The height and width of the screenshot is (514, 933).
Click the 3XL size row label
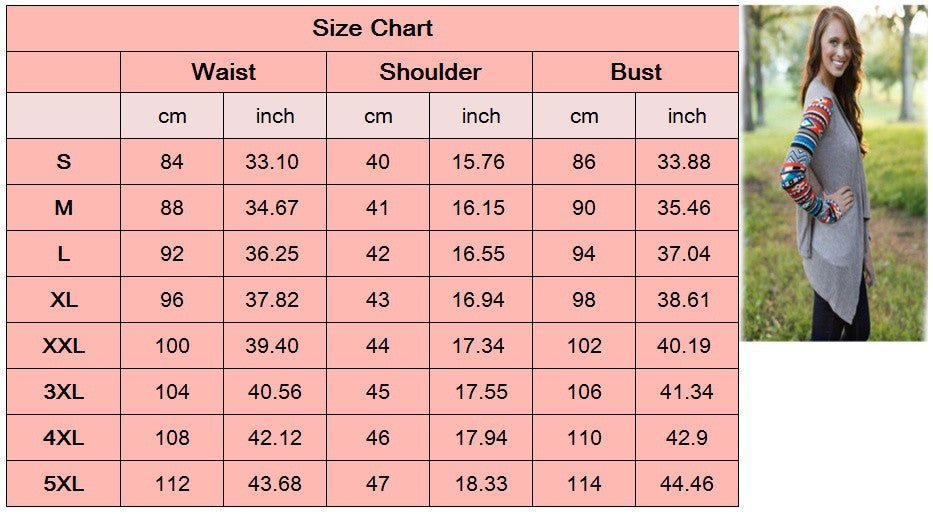(x=64, y=391)
